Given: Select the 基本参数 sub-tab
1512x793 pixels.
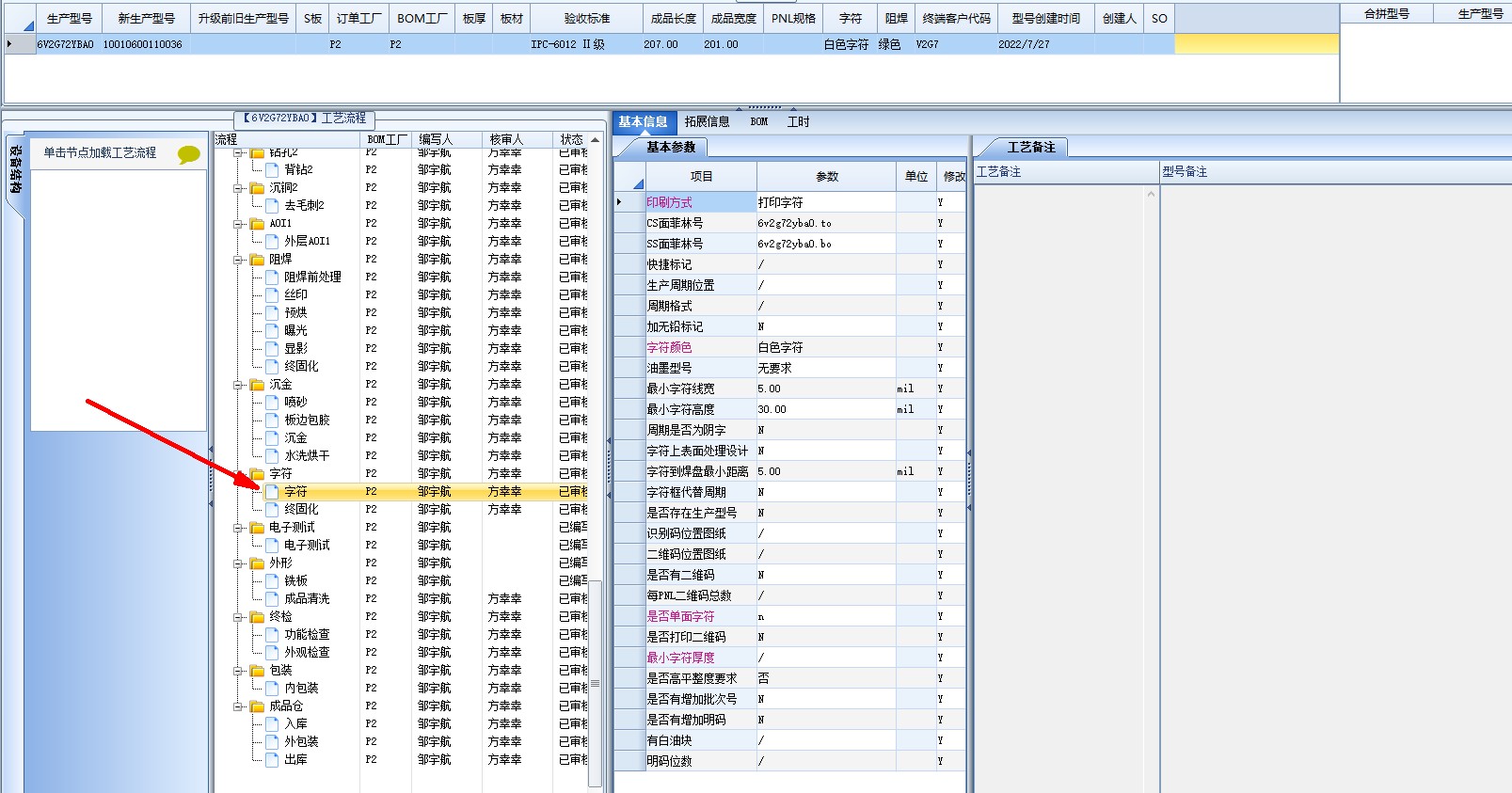Looking at the screenshot, I should click(671, 147).
